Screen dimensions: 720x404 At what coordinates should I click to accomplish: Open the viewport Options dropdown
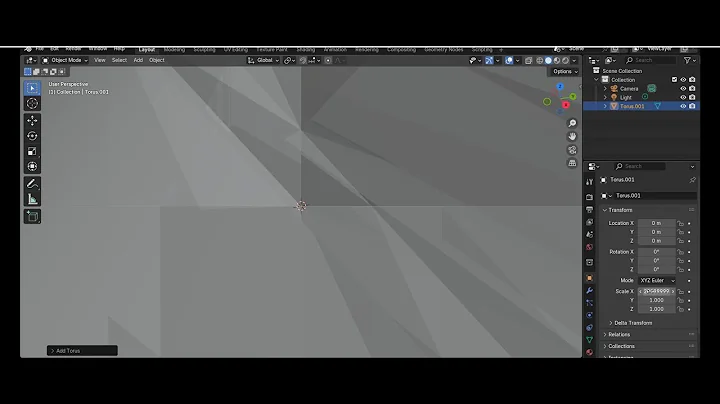[565, 72]
